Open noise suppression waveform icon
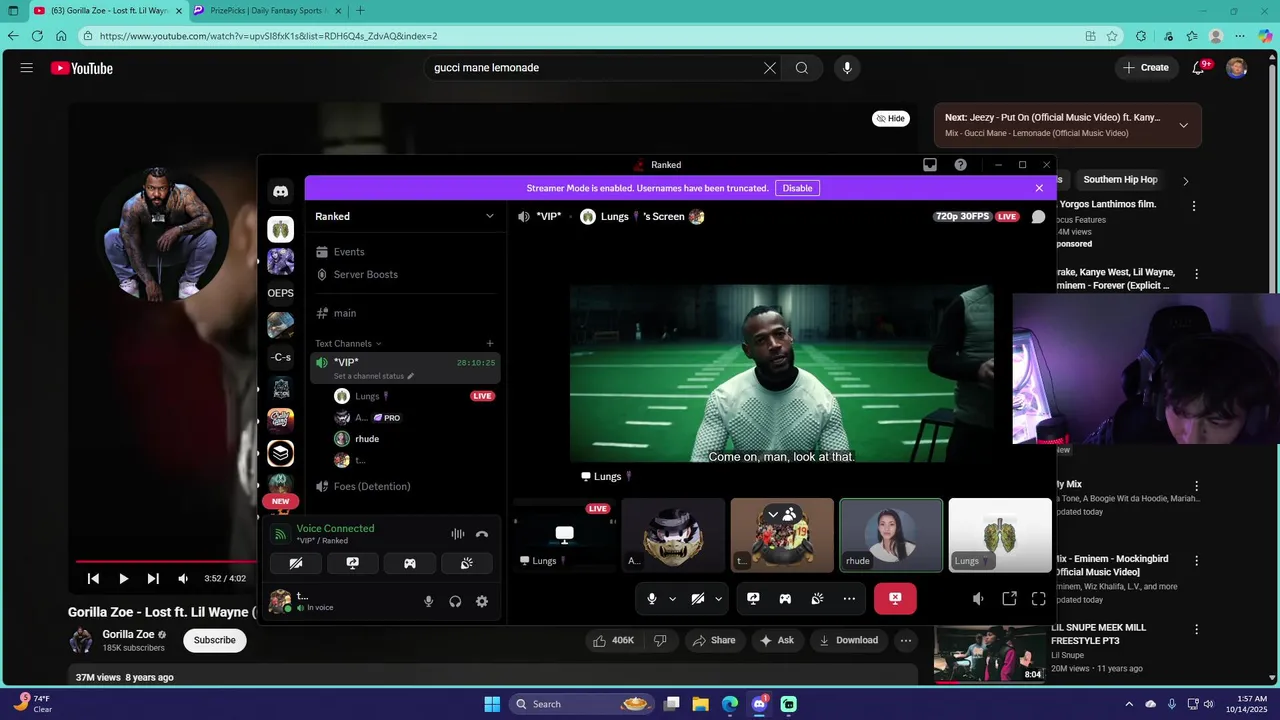This screenshot has width=1280, height=720. pyautogui.click(x=458, y=534)
